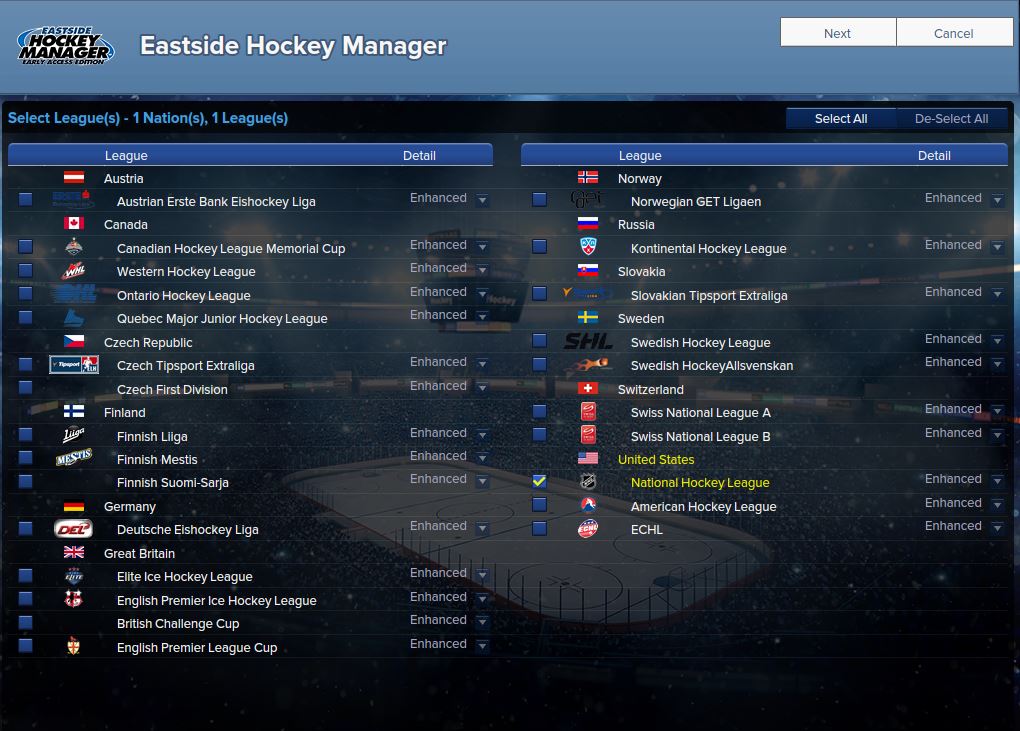Click the De-Select All button
Image resolution: width=1020 pixels, height=731 pixels.
point(952,118)
